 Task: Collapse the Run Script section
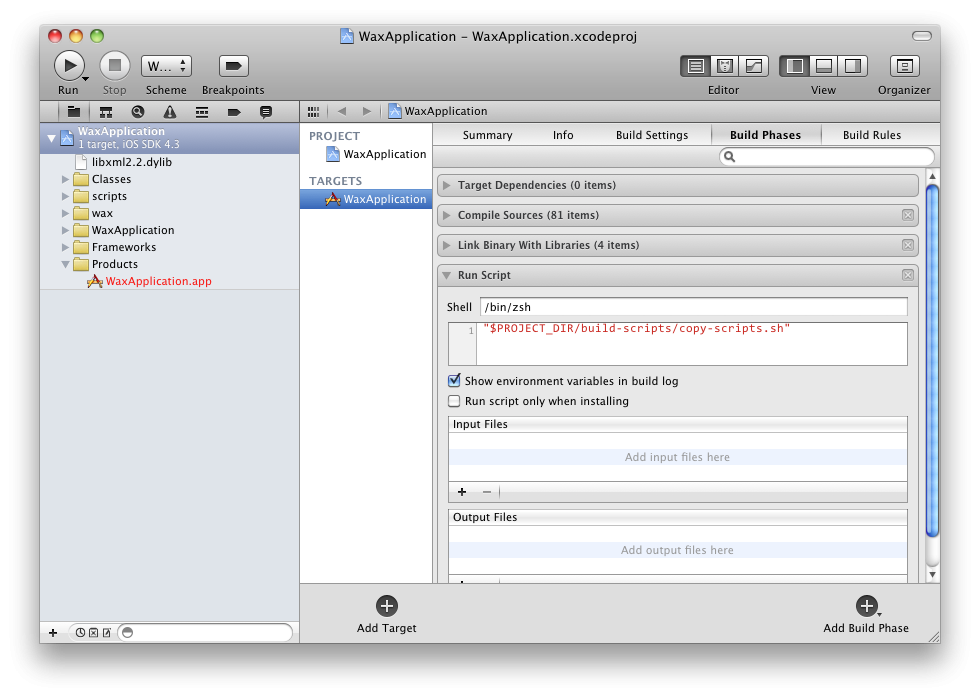click(446, 275)
